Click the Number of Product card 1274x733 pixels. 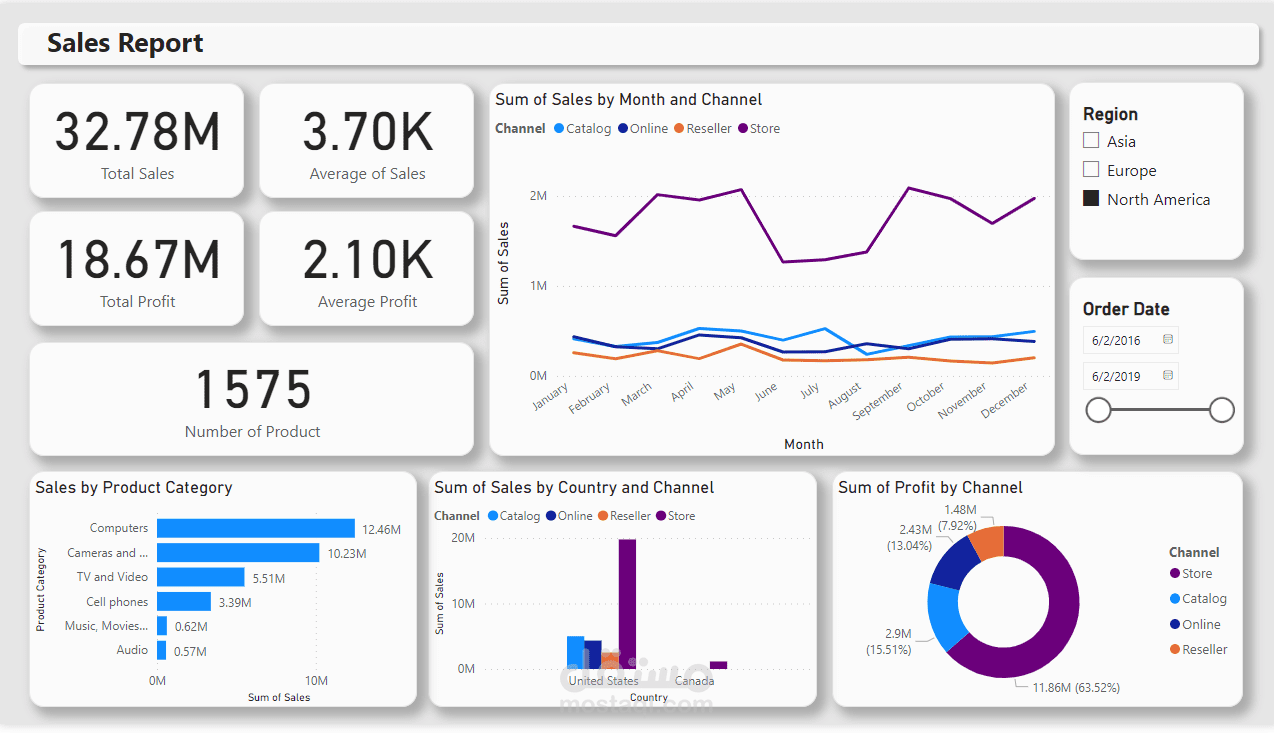(x=252, y=399)
